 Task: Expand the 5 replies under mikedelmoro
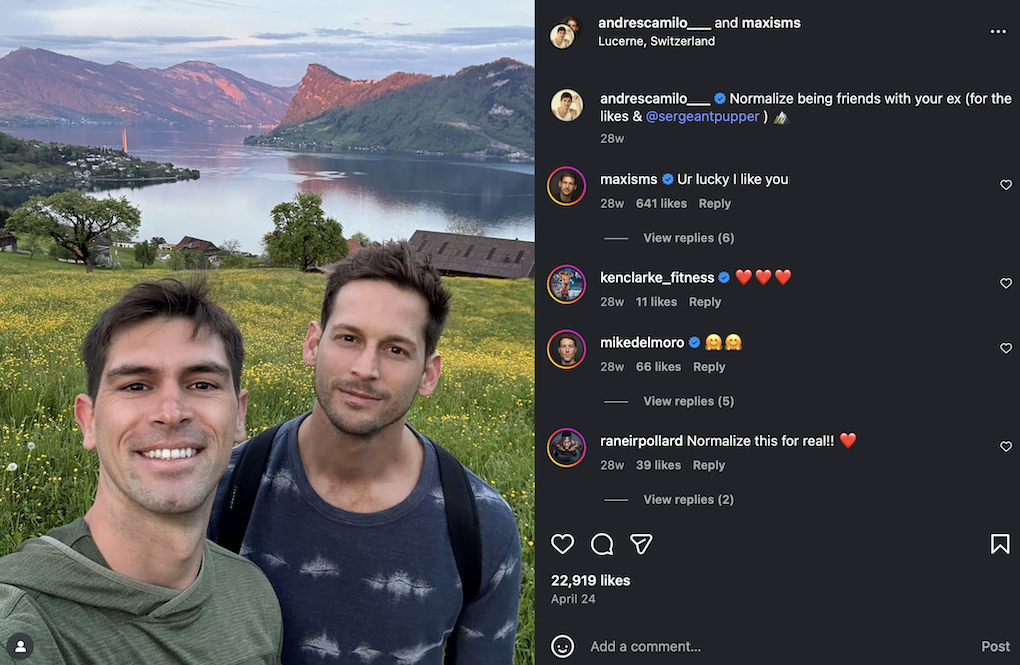688,401
